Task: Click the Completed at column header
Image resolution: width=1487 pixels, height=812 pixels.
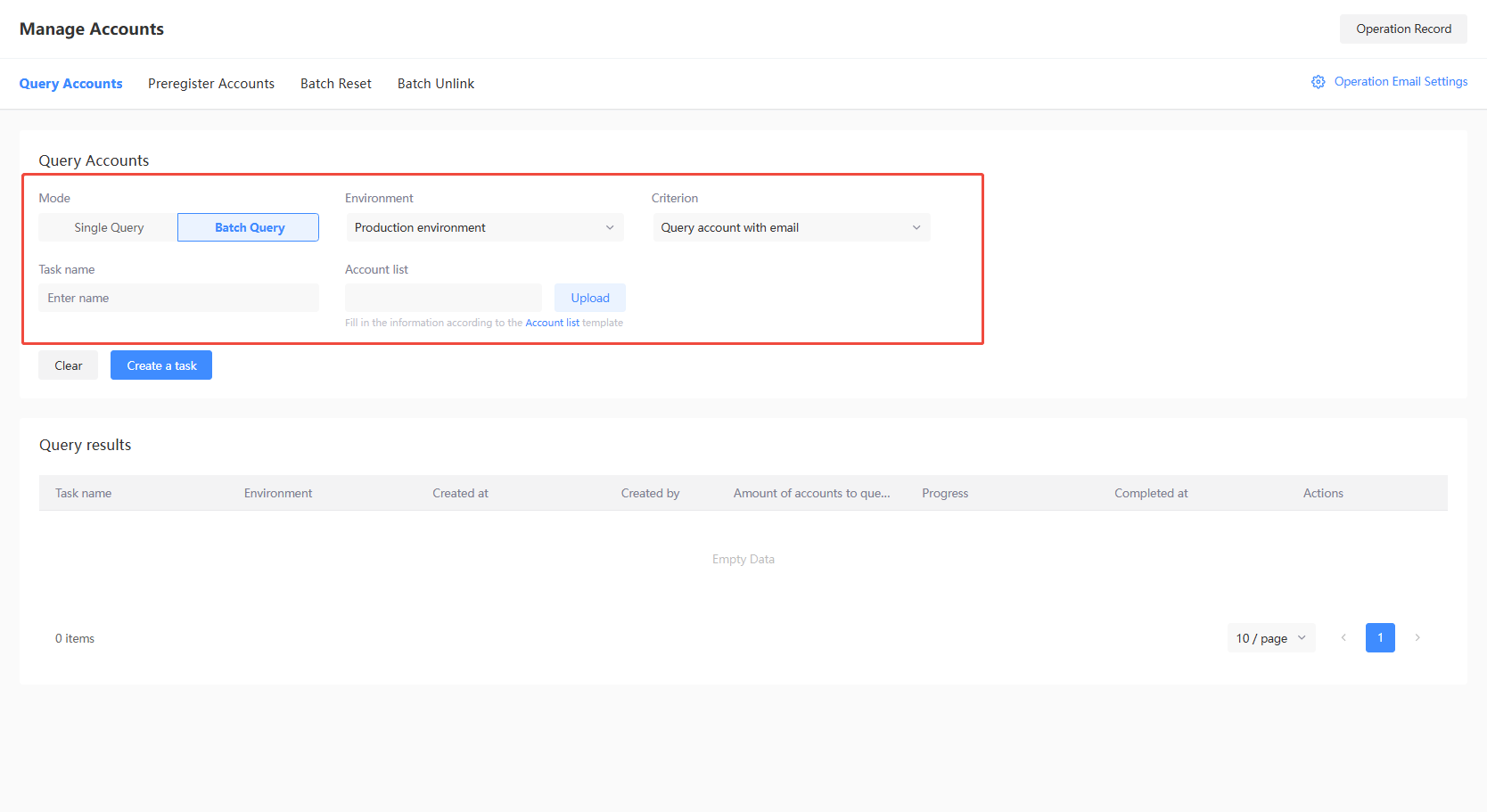Action: click(x=1151, y=493)
